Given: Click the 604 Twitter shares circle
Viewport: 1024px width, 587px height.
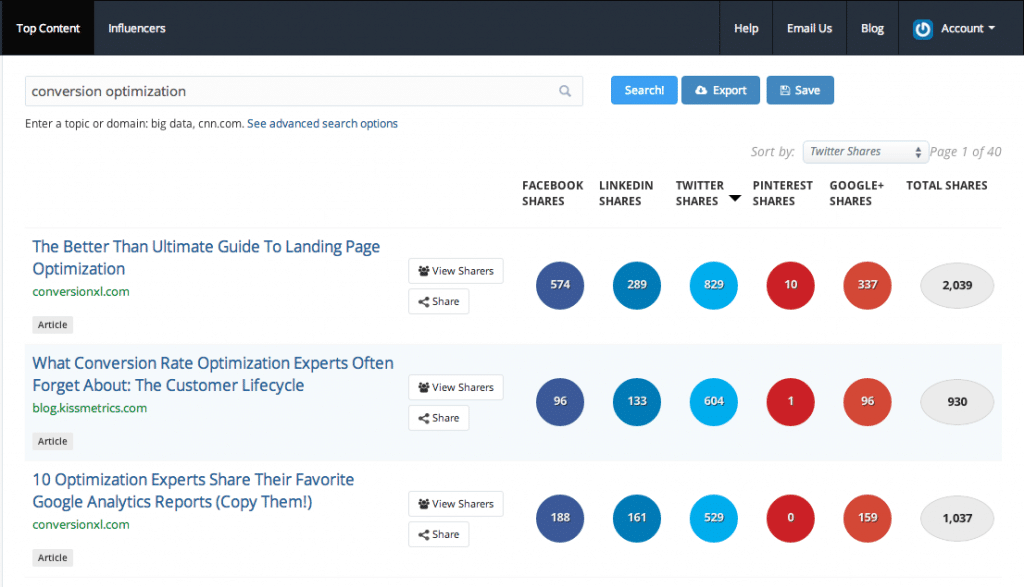Looking at the screenshot, I should 713,402.
